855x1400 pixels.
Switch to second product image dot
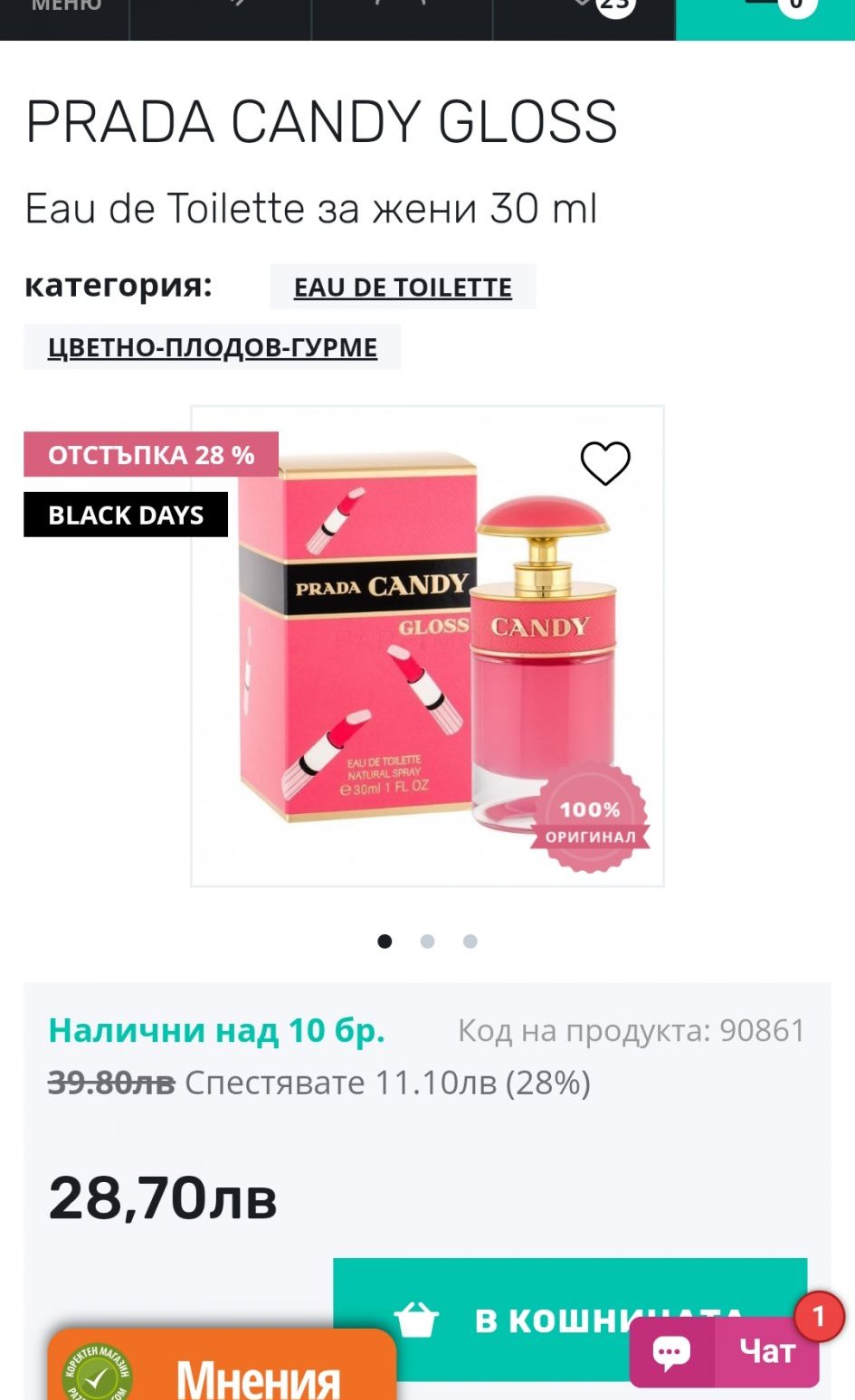pyautogui.click(x=427, y=941)
